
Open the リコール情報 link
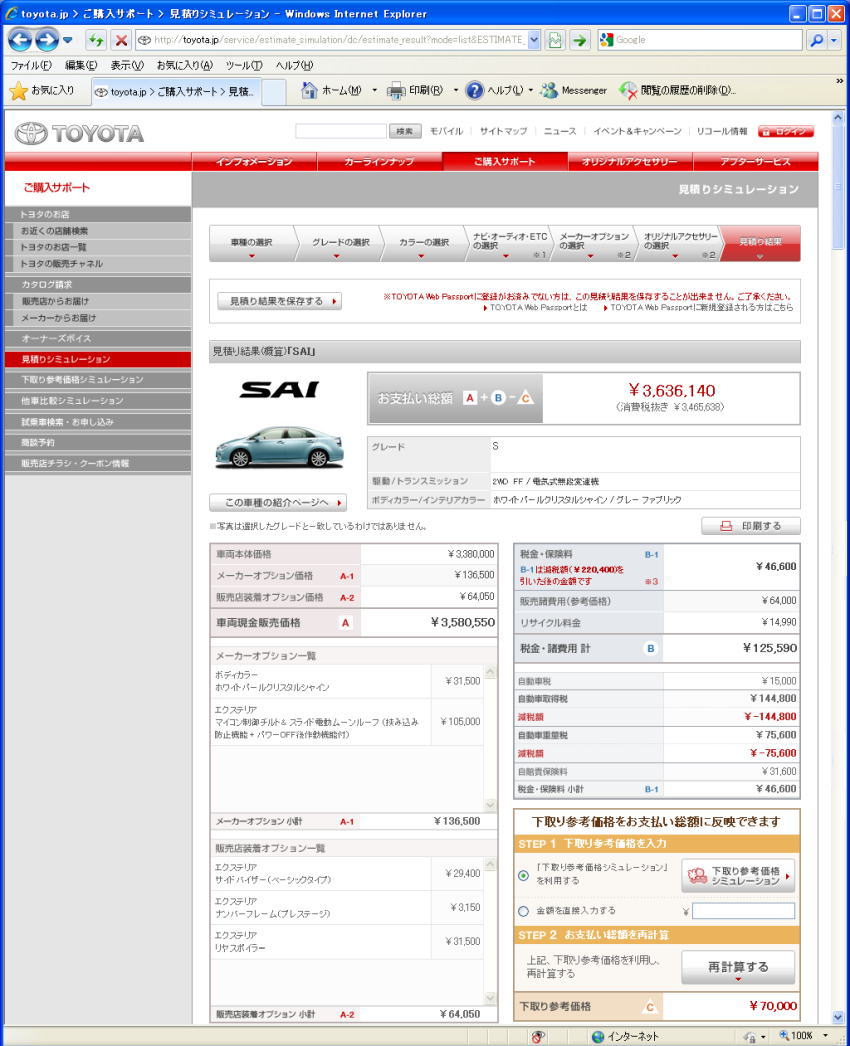[x=722, y=131]
